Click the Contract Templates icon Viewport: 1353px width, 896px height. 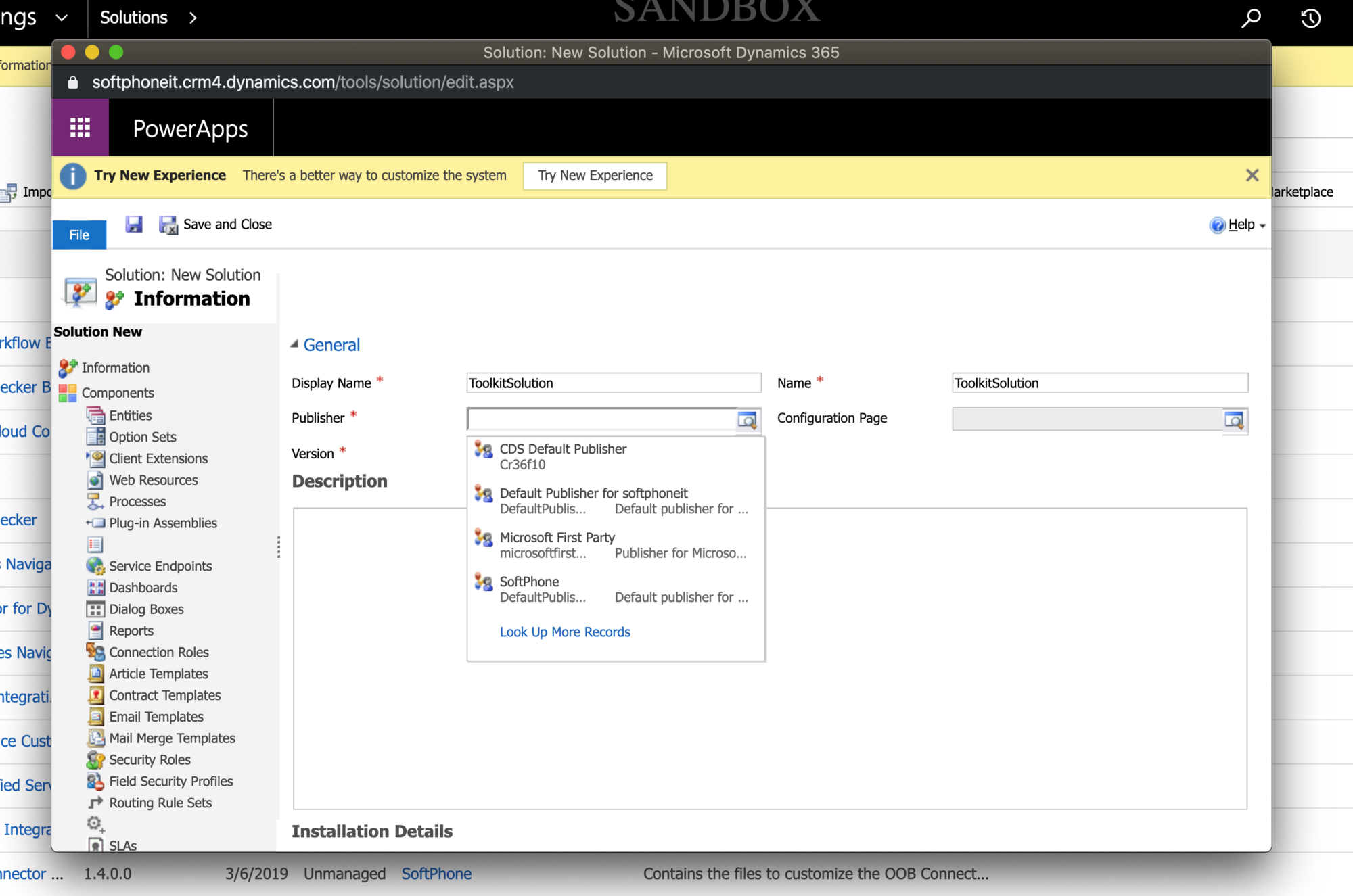click(x=95, y=695)
